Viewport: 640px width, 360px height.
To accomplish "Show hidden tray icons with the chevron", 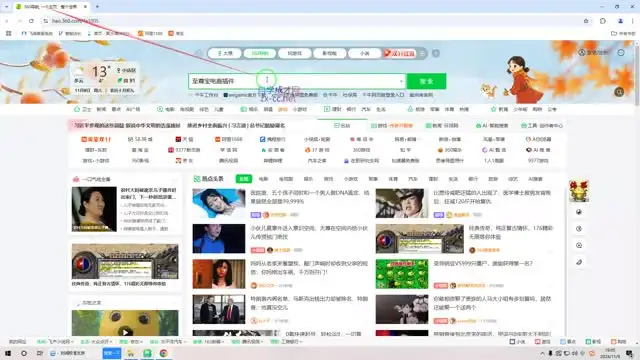I will click(x=542, y=353).
